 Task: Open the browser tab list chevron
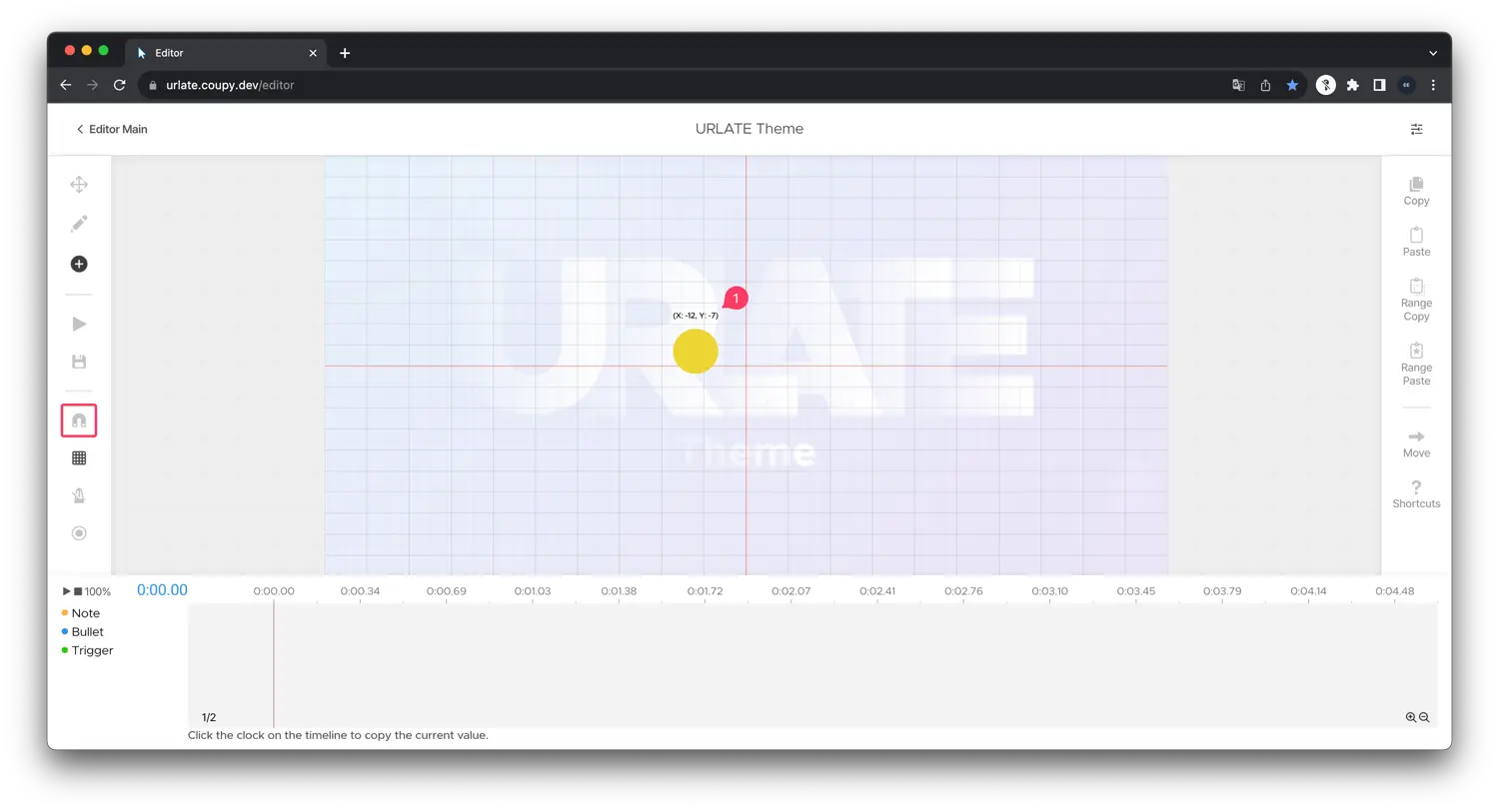pyautogui.click(x=1432, y=53)
